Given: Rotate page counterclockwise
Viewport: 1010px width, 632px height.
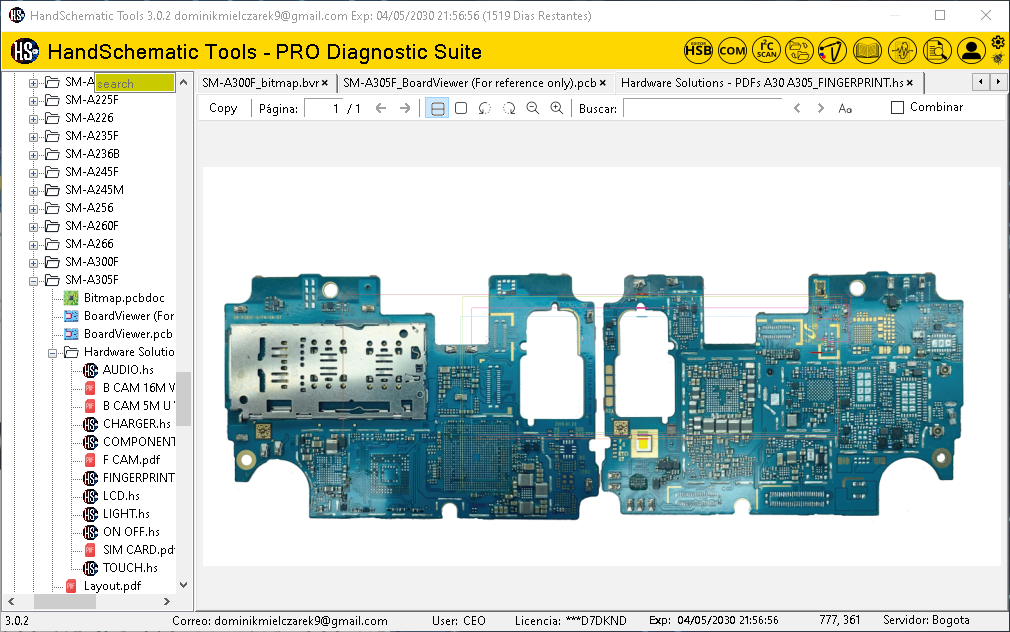Looking at the screenshot, I should click(484, 108).
